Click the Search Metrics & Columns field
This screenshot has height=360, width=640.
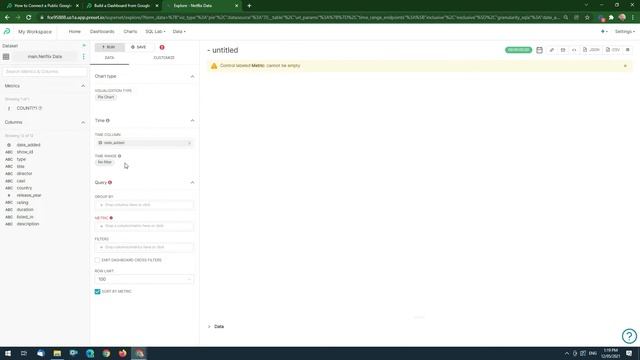[x=44, y=71]
